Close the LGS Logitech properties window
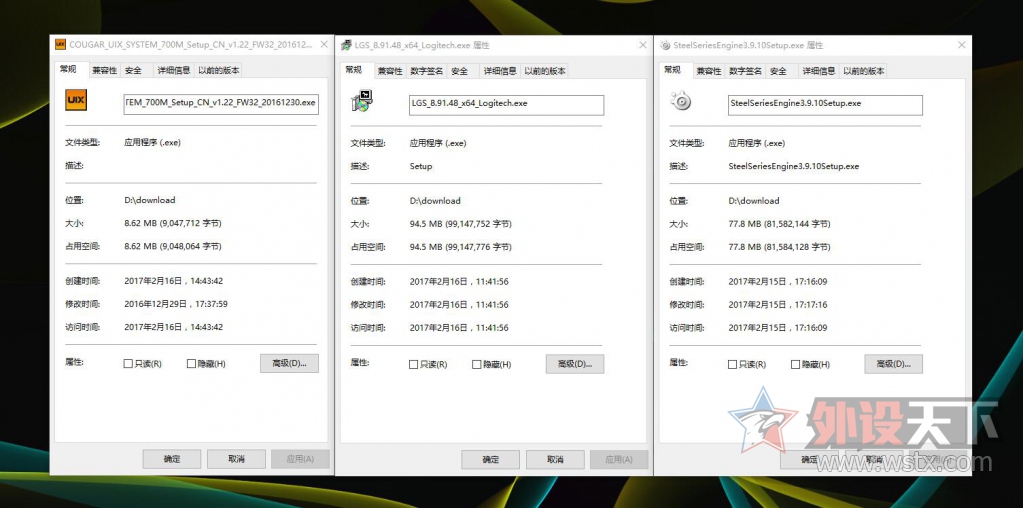This screenshot has width=1023, height=508. click(641, 45)
